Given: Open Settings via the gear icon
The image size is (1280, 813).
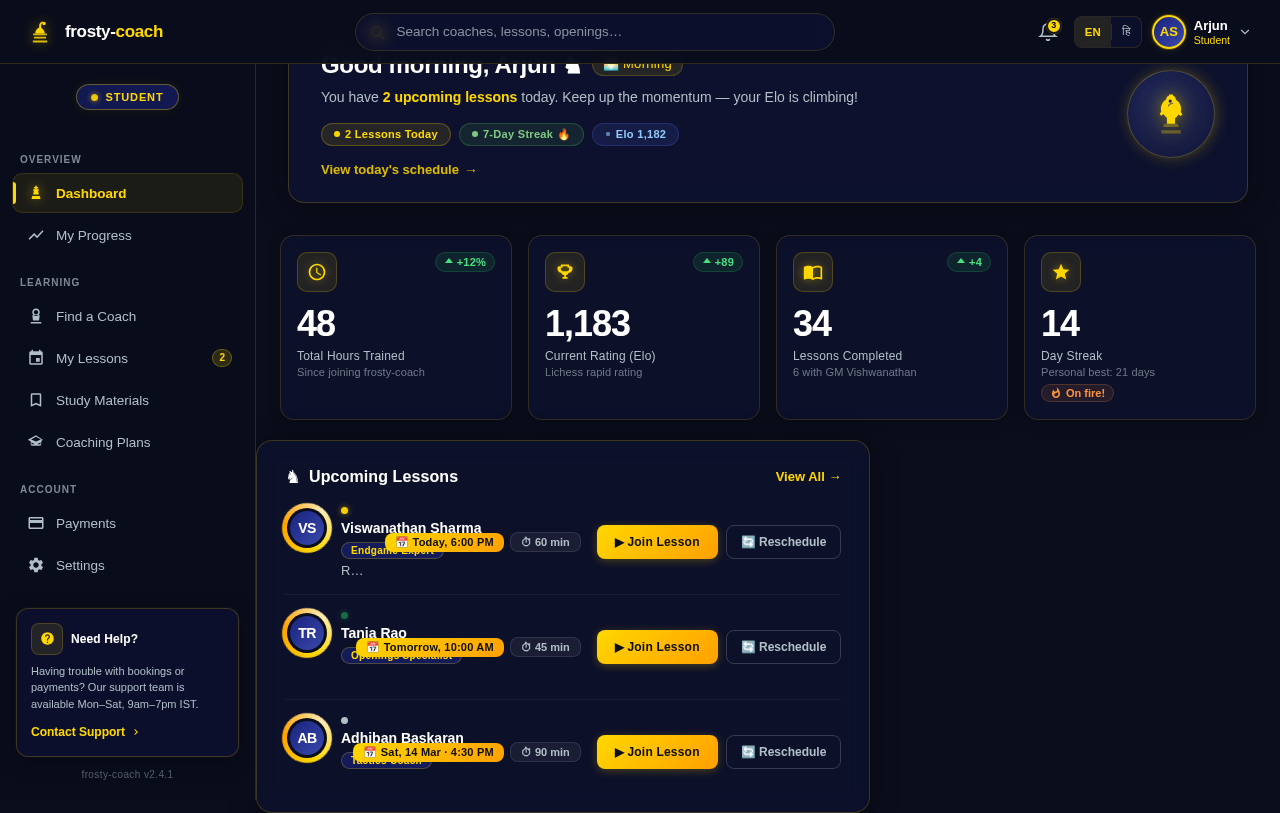Looking at the screenshot, I should coord(36,565).
